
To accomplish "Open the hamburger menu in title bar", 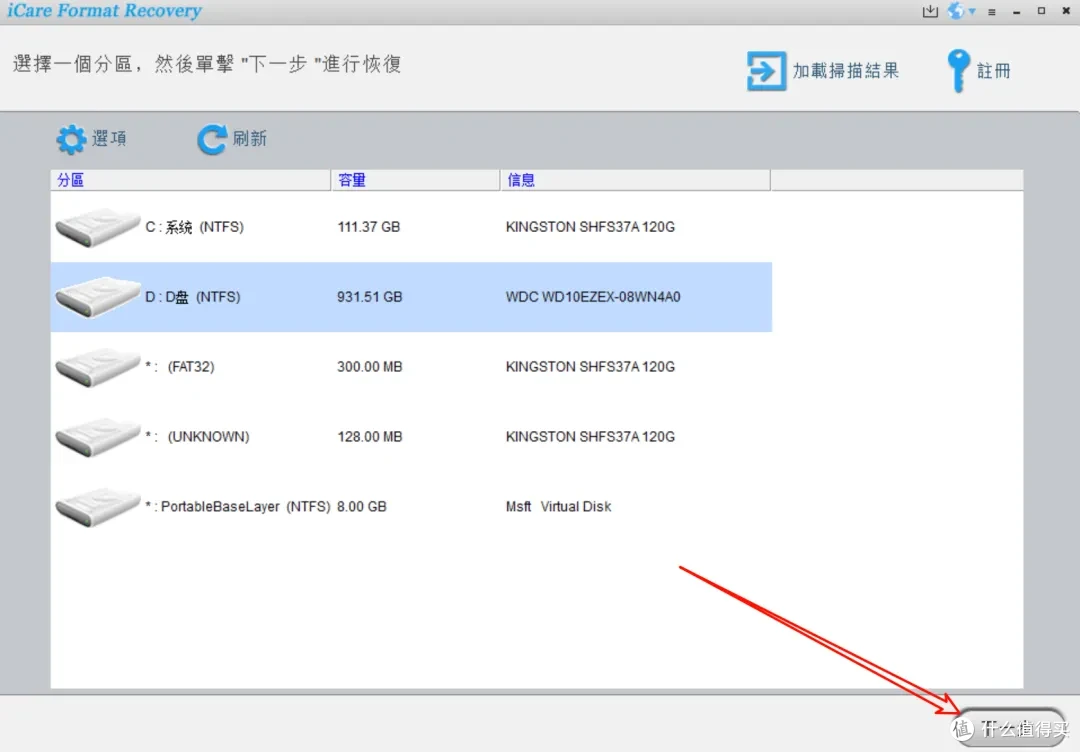I will pos(992,12).
